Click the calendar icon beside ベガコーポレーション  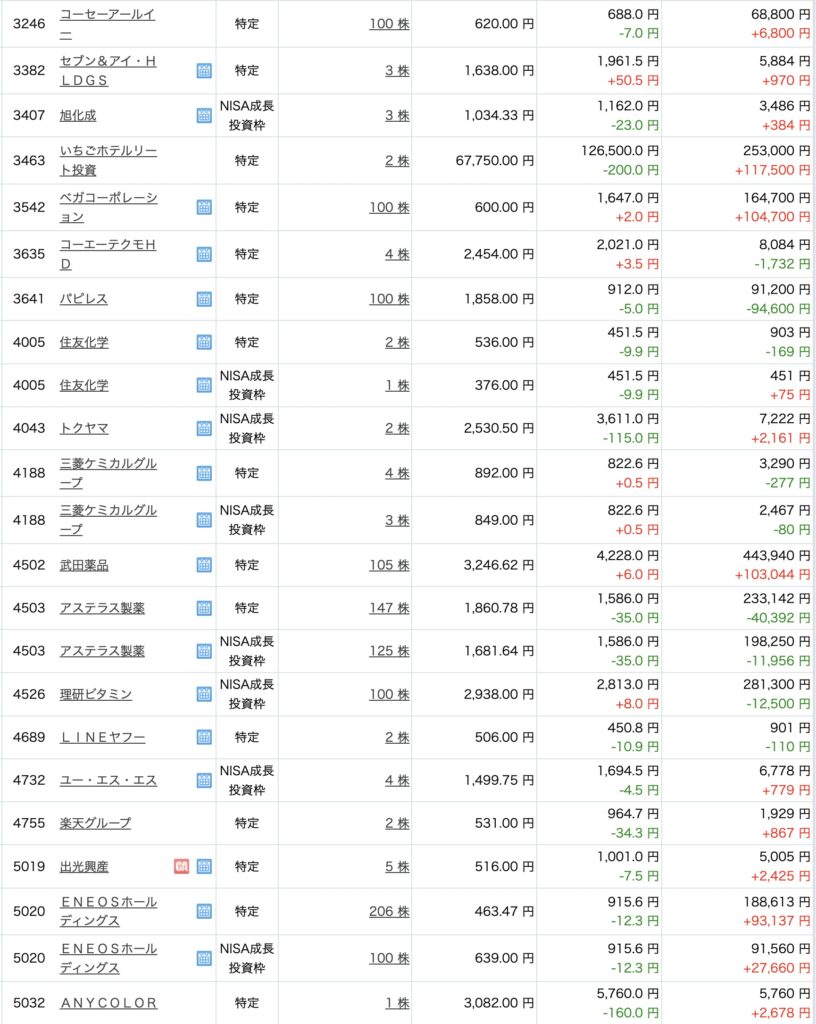point(204,207)
